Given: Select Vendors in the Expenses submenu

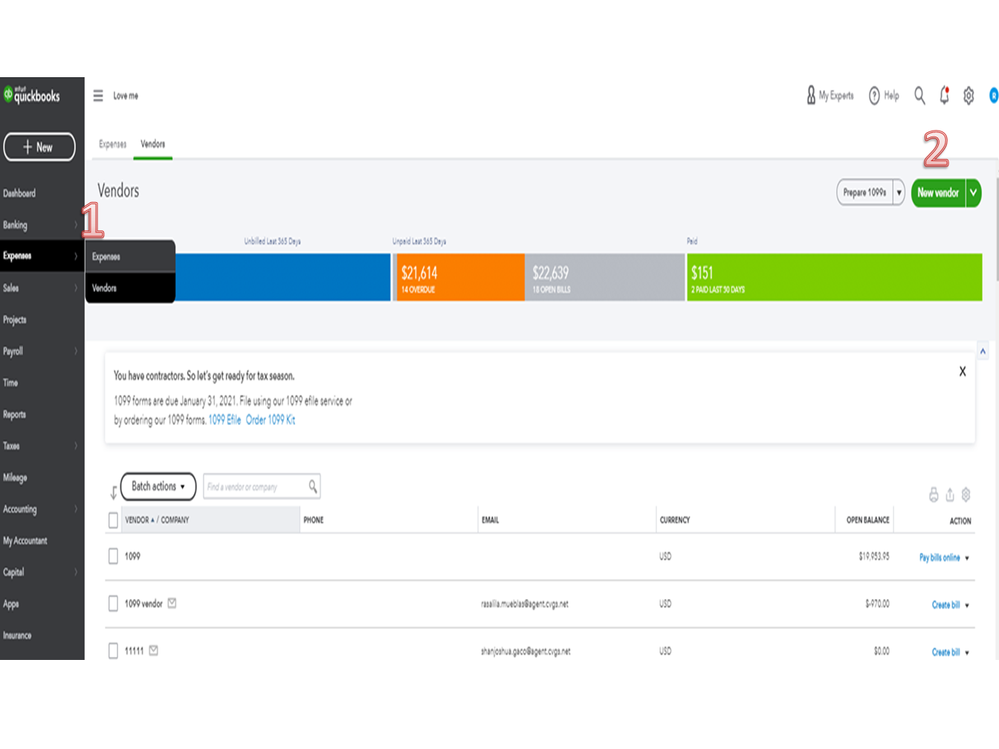Looking at the screenshot, I should tap(105, 288).
